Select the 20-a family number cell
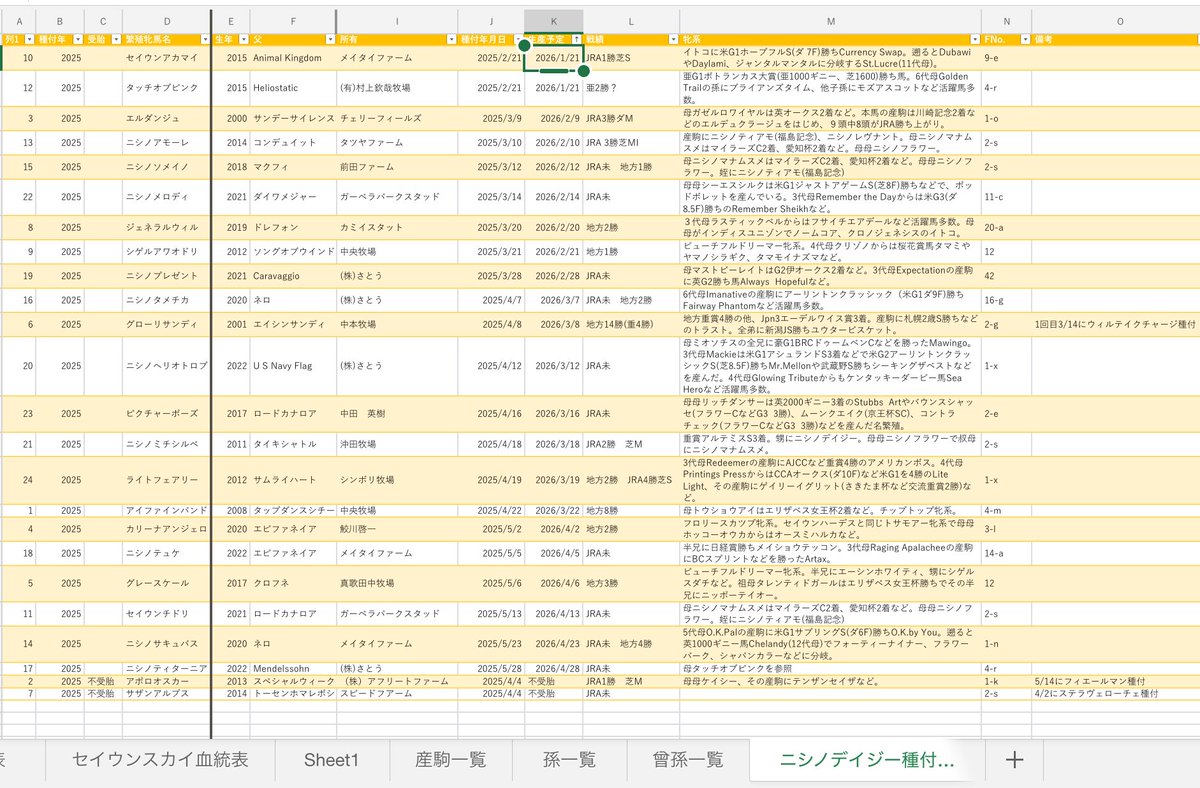 coord(1006,227)
